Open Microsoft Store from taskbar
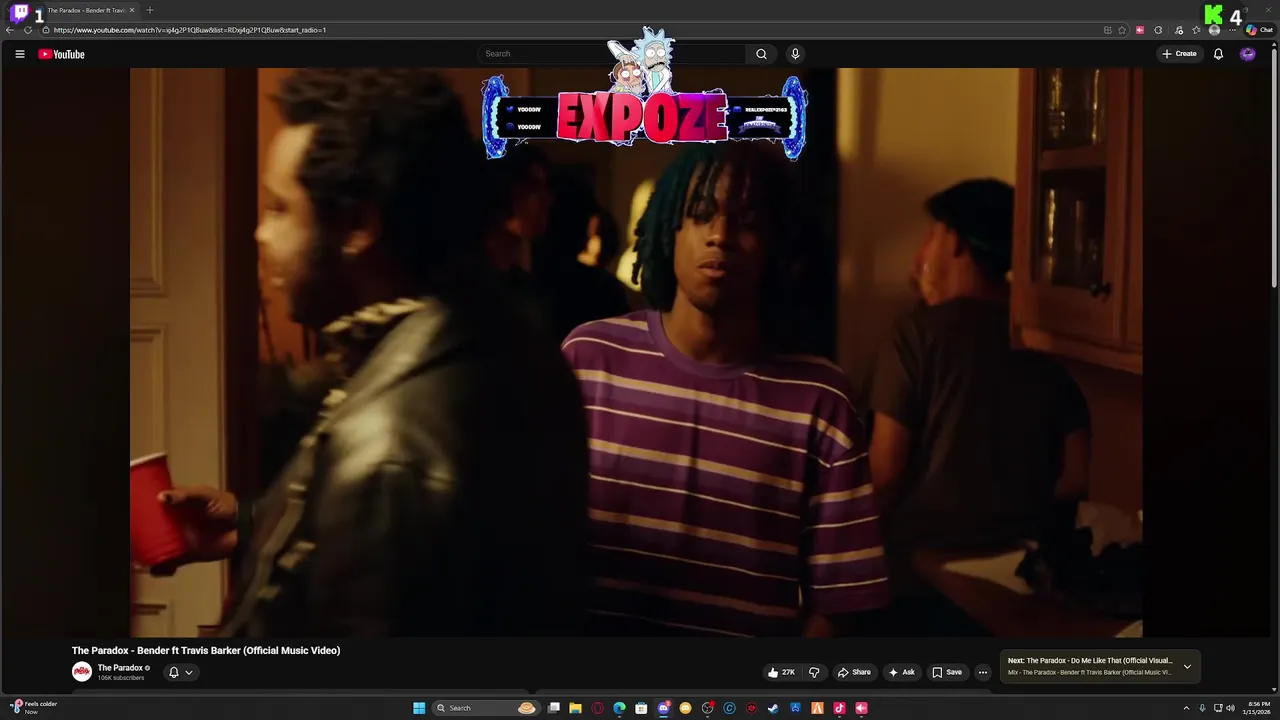 tap(641, 708)
